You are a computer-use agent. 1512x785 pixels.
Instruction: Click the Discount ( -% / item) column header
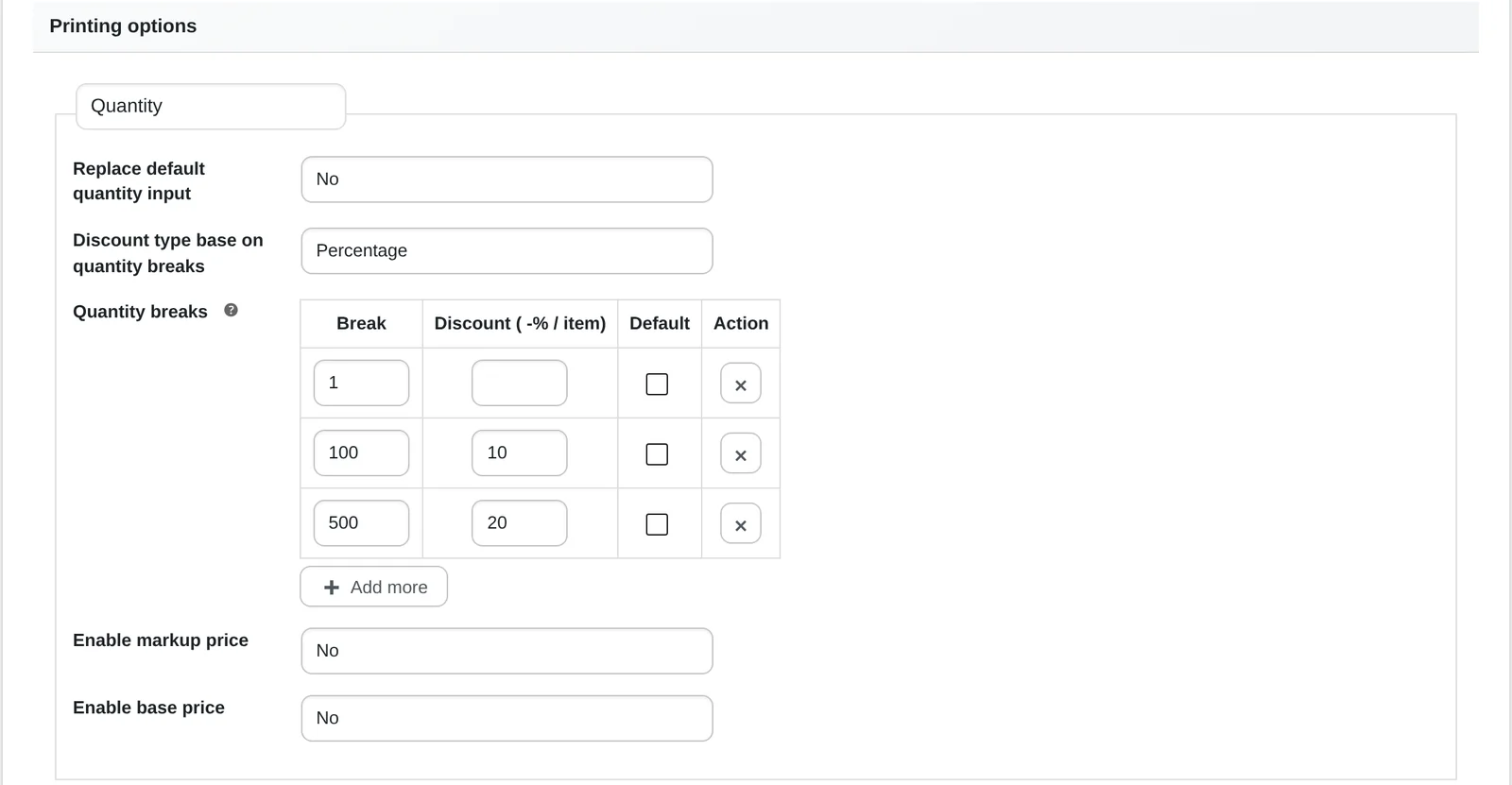pyautogui.click(x=520, y=323)
